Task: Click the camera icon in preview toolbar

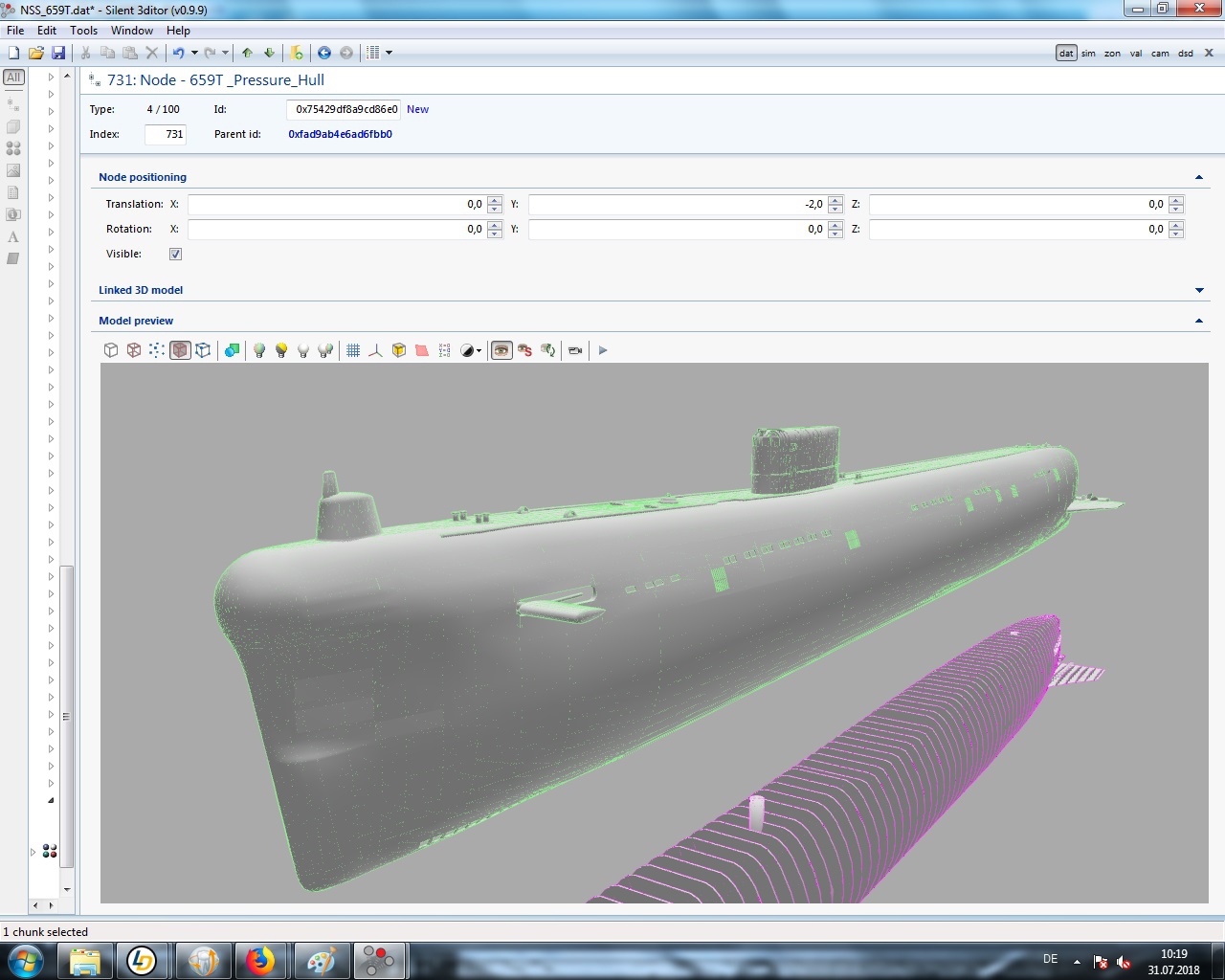Action: pyautogui.click(x=575, y=350)
